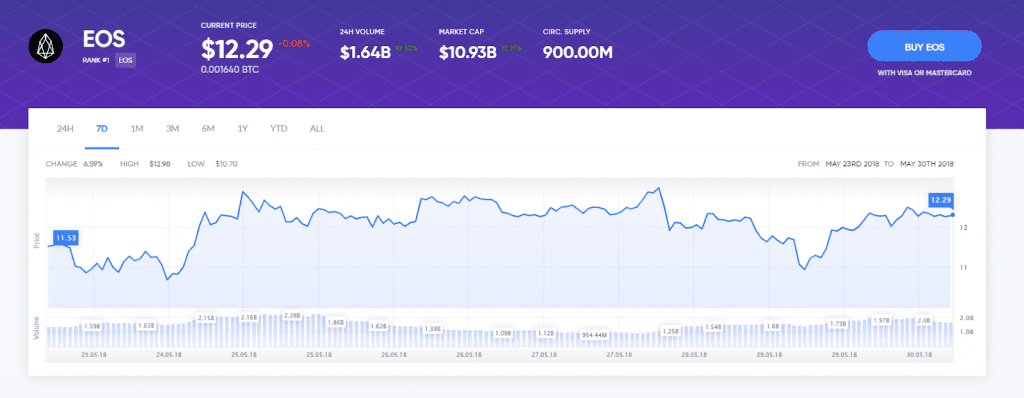Viewport: 1024px width, 398px height.
Task: Click the $10.70 low value
Action: click(226, 164)
